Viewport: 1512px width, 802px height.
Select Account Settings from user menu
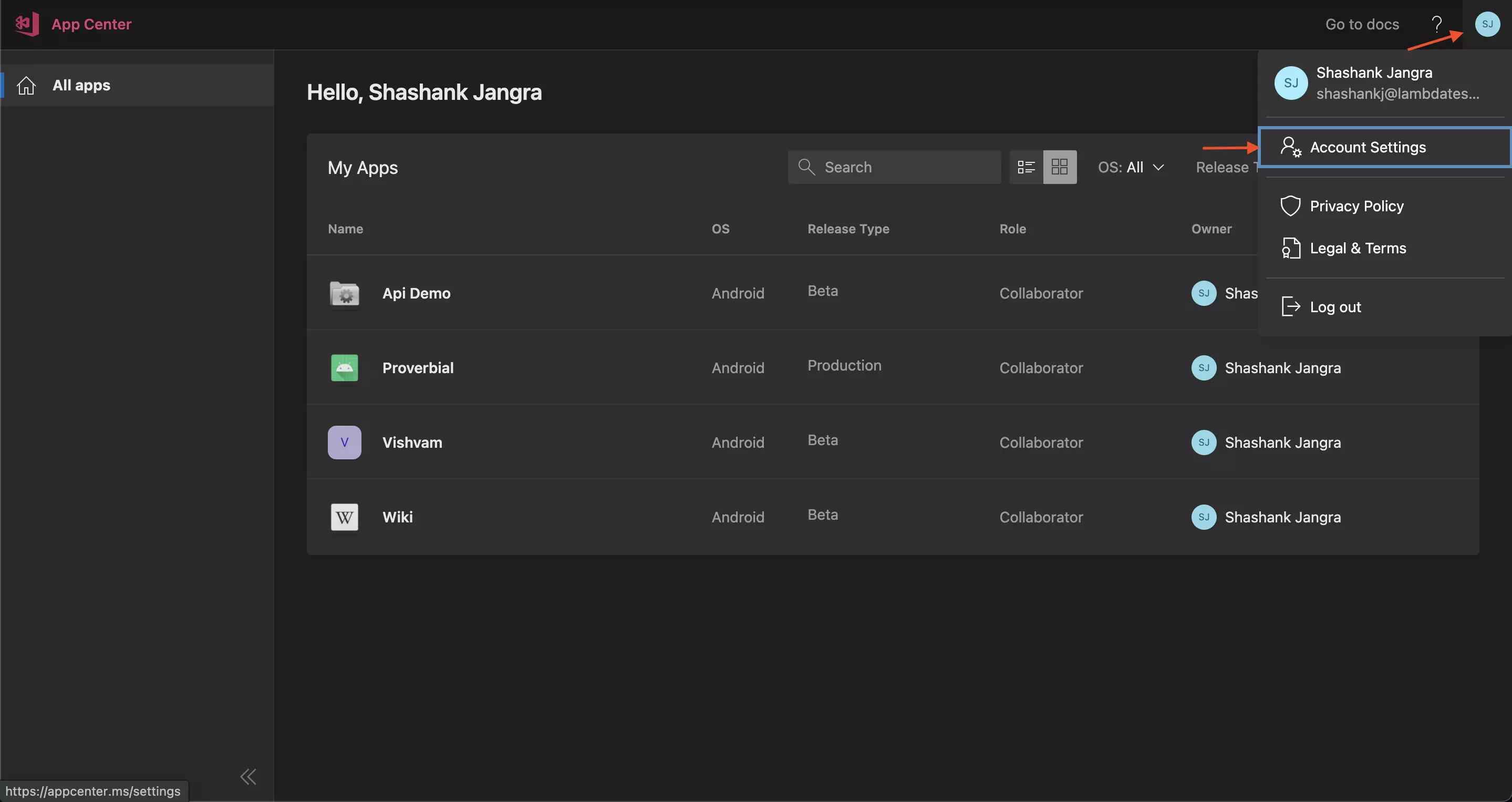[1367, 147]
